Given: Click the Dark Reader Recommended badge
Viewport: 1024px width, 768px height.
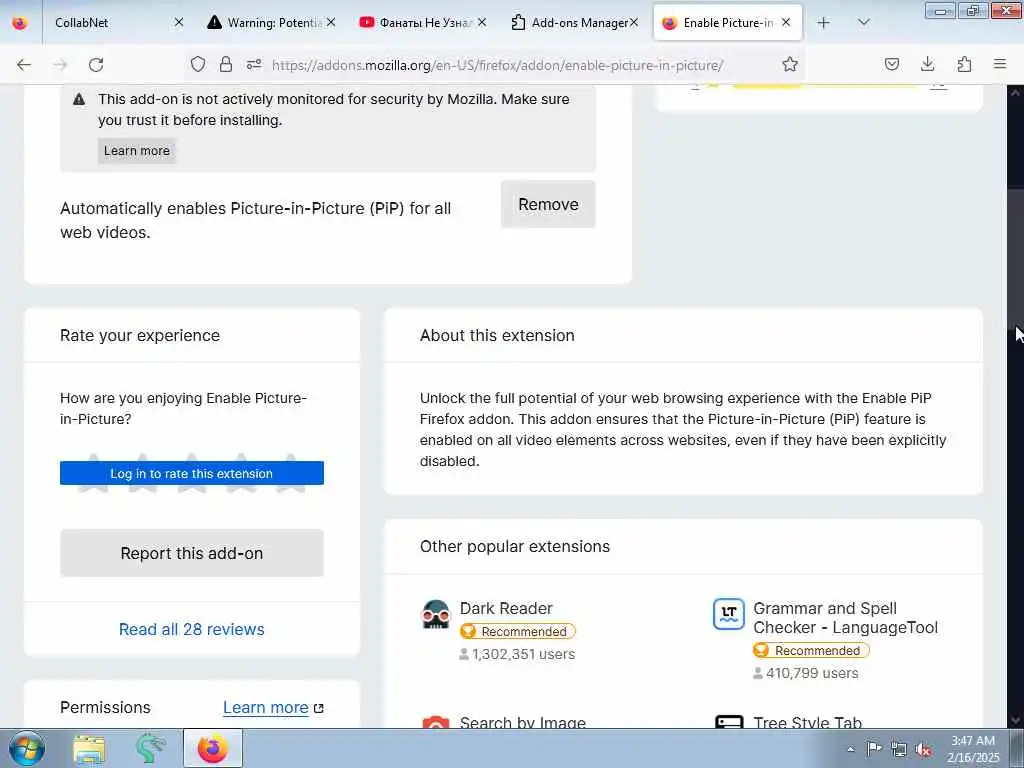Looking at the screenshot, I should pyautogui.click(x=517, y=632).
